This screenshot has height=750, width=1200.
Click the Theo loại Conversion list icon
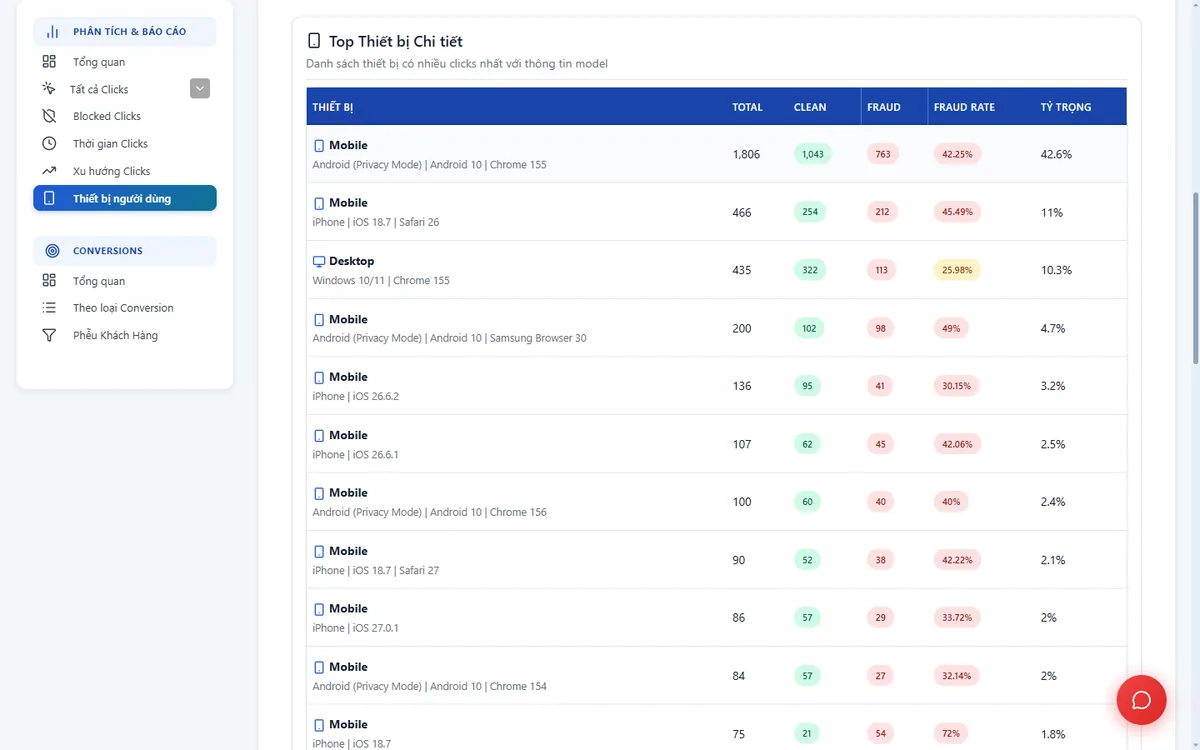(x=49, y=308)
